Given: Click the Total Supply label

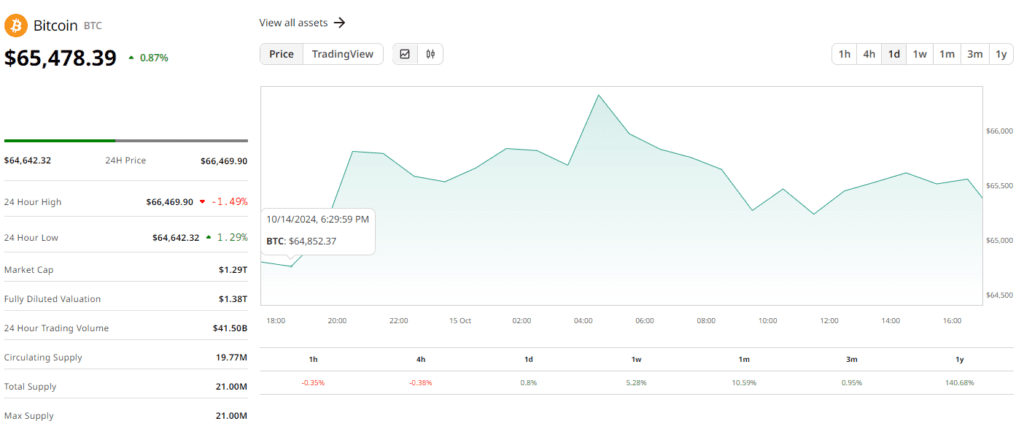Looking at the screenshot, I should click(x=30, y=386).
